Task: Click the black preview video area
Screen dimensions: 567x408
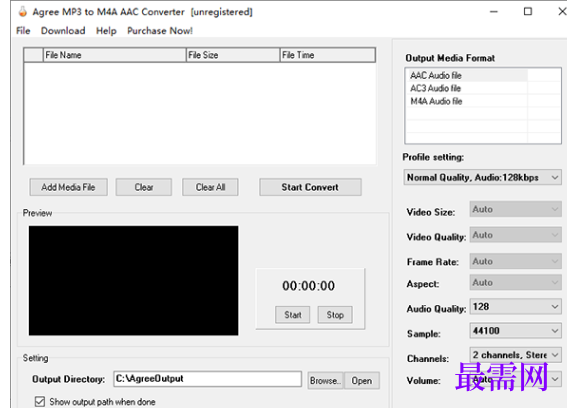Action: coord(133,281)
